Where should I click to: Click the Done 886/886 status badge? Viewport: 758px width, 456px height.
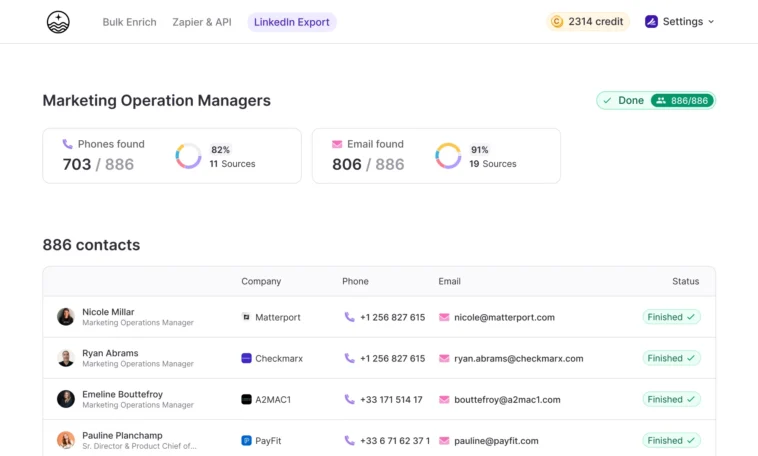coord(655,100)
